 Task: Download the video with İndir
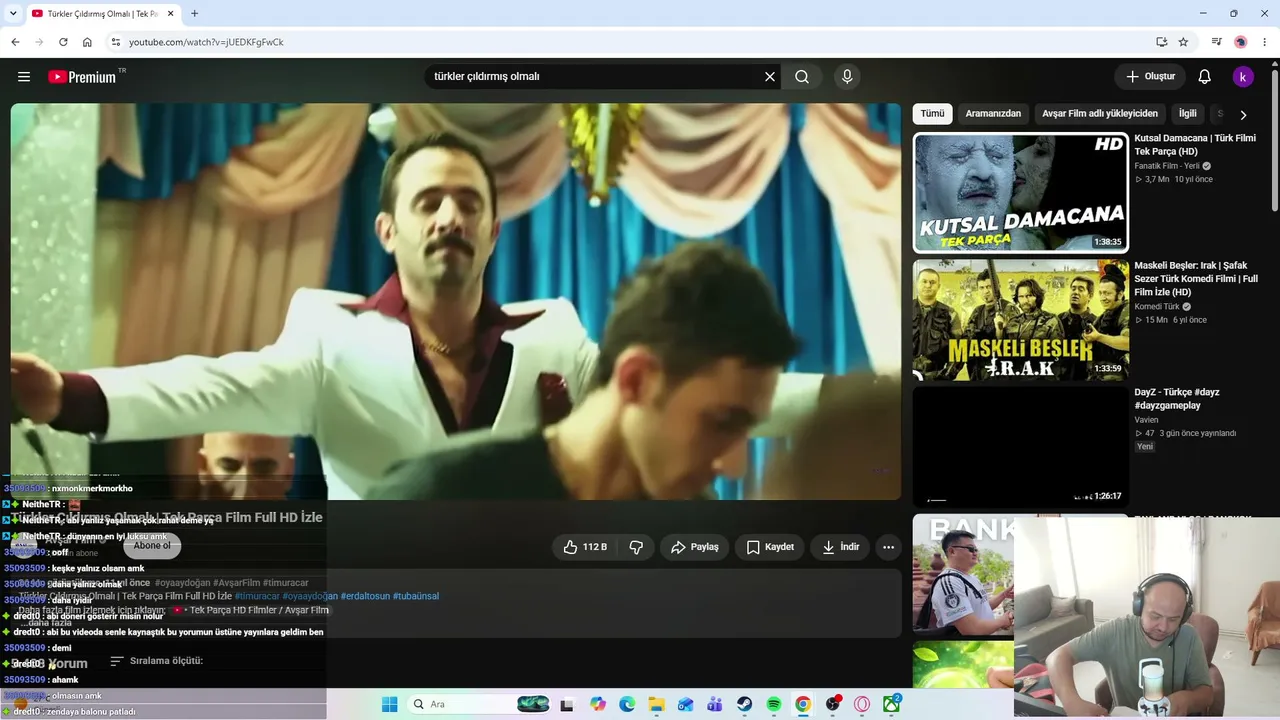[x=840, y=547]
